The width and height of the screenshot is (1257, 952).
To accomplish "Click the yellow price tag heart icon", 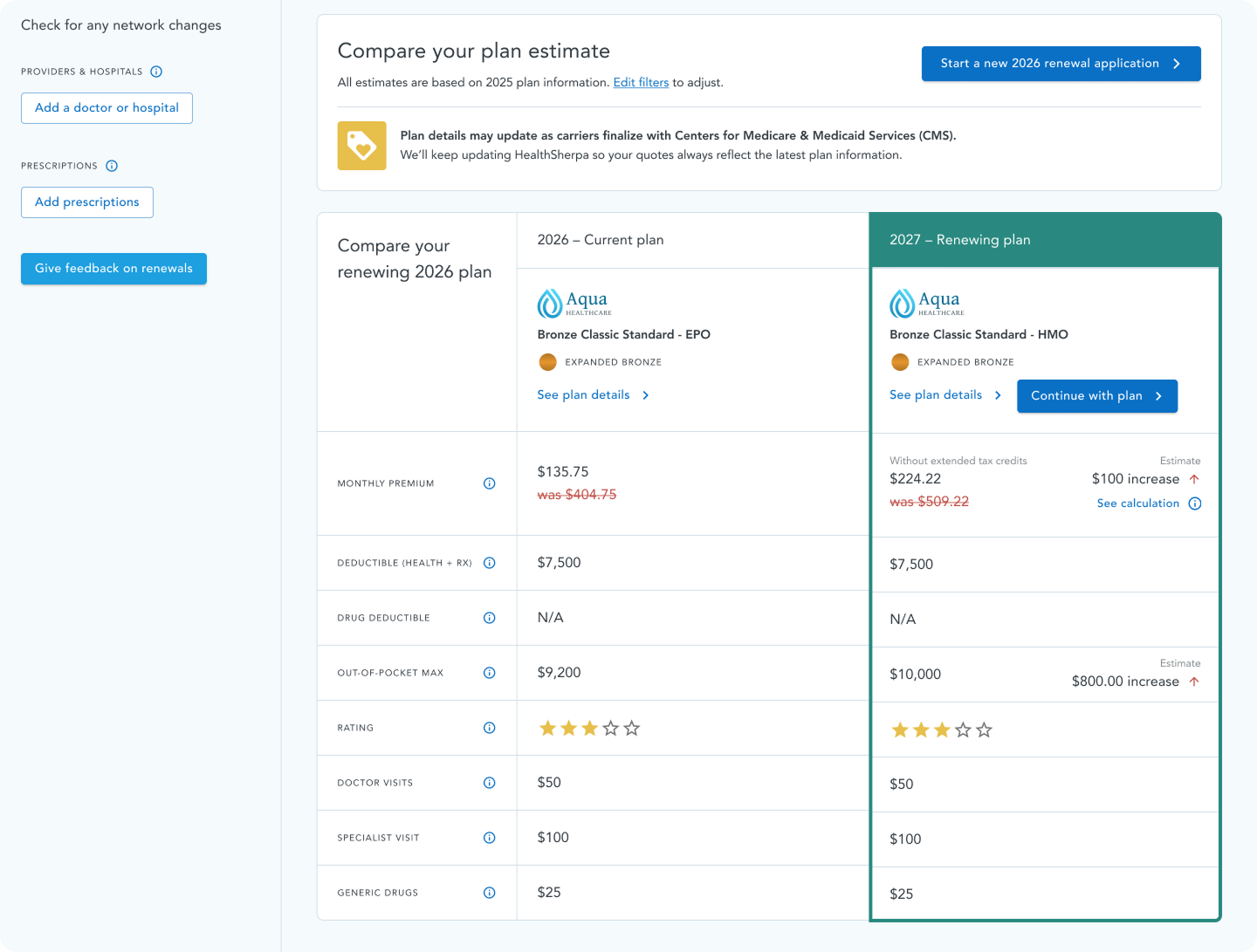I will (362, 146).
